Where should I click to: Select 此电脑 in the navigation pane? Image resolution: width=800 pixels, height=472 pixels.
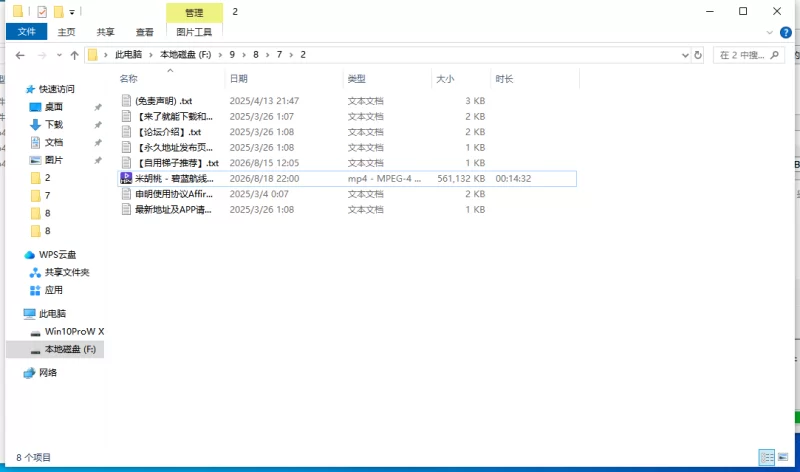(52, 314)
